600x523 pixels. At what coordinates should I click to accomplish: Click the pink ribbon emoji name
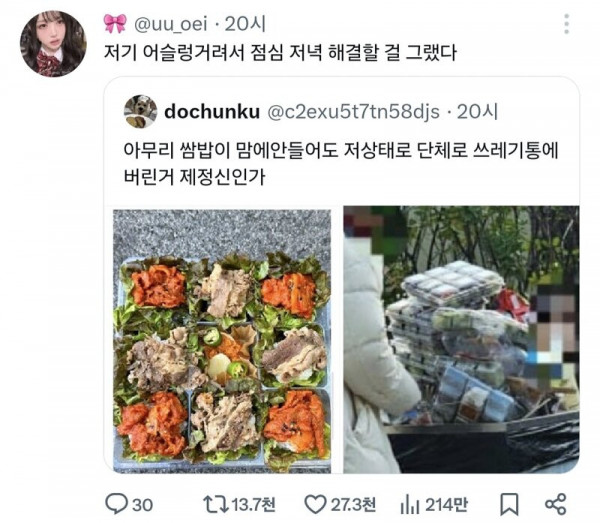coord(115,24)
